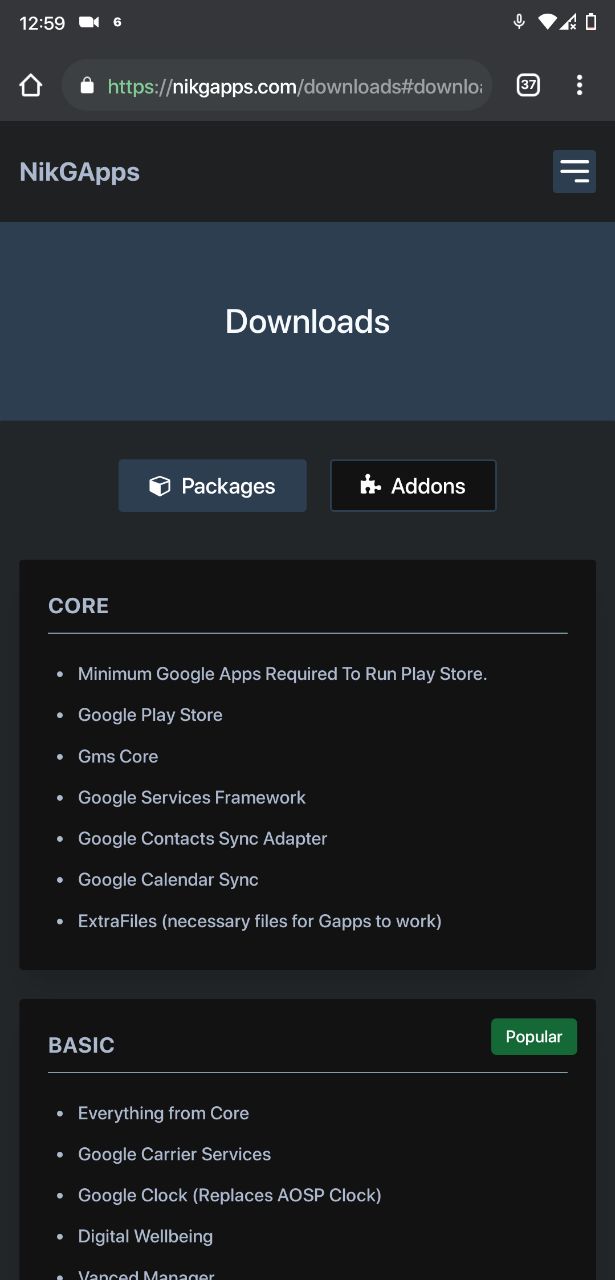Tap the battery icon in status bar
The height and width of the screenshot is (1280, 615).
[x=591, y=22]
